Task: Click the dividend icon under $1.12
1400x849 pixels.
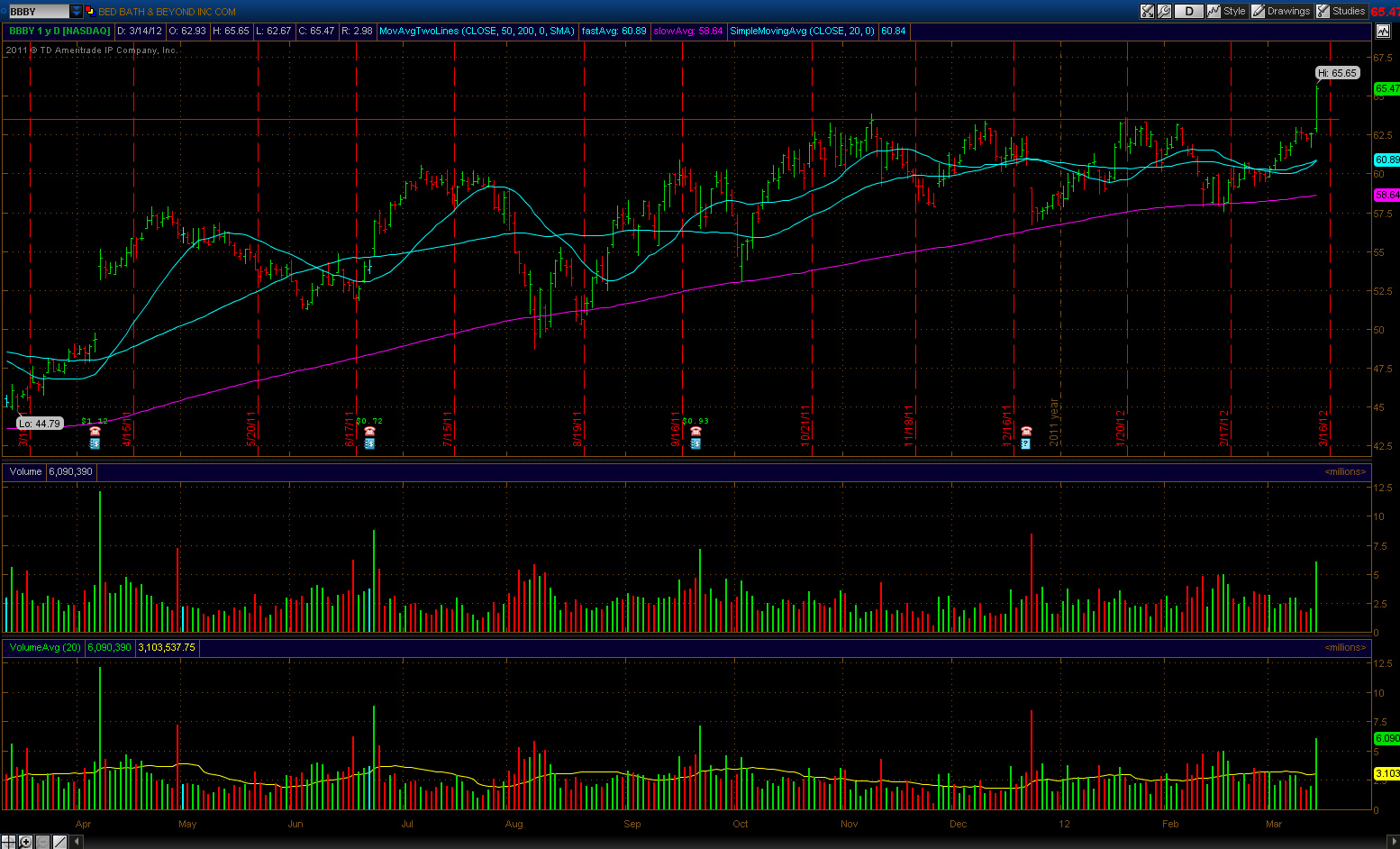Action: (x=95, y=443)
